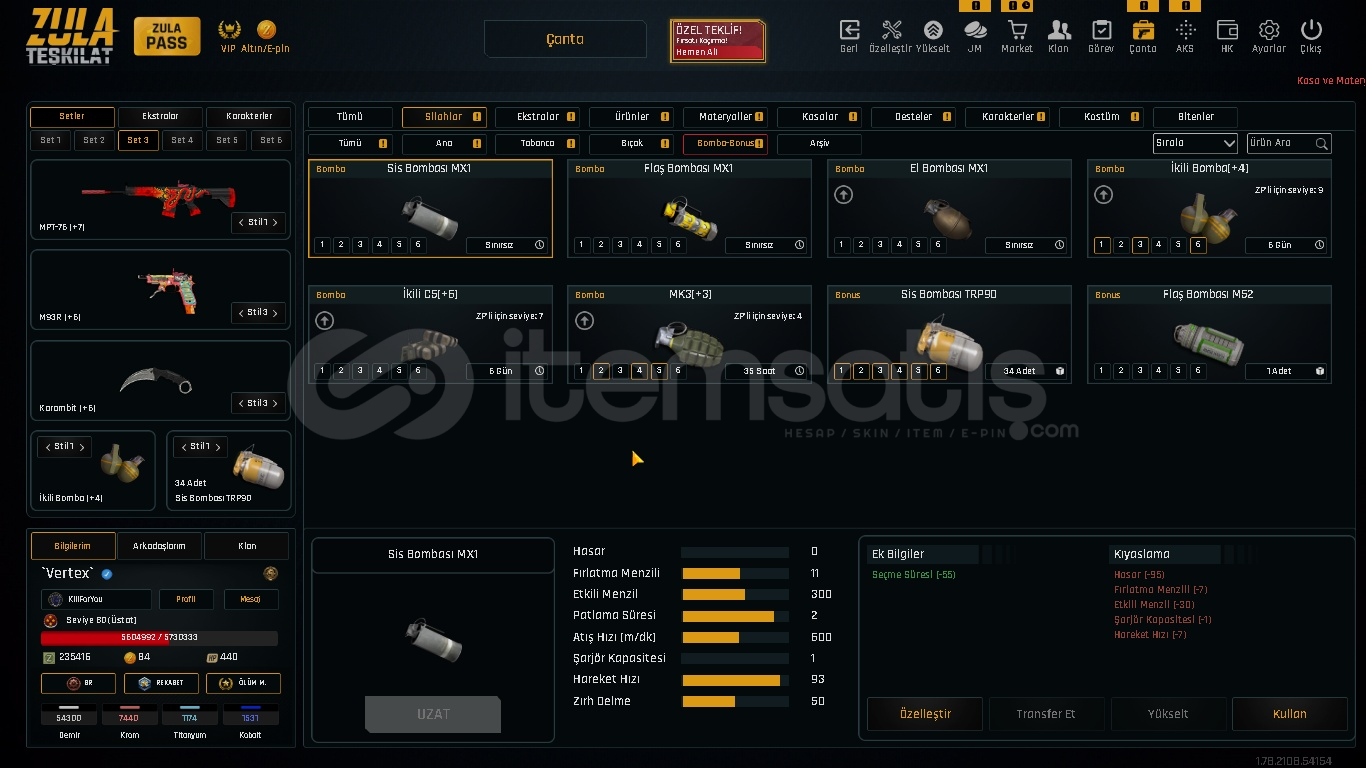Viewport: 1366px width, 768px height.
Task: Click the Transfer Et button
Action: pos(1046,714)
